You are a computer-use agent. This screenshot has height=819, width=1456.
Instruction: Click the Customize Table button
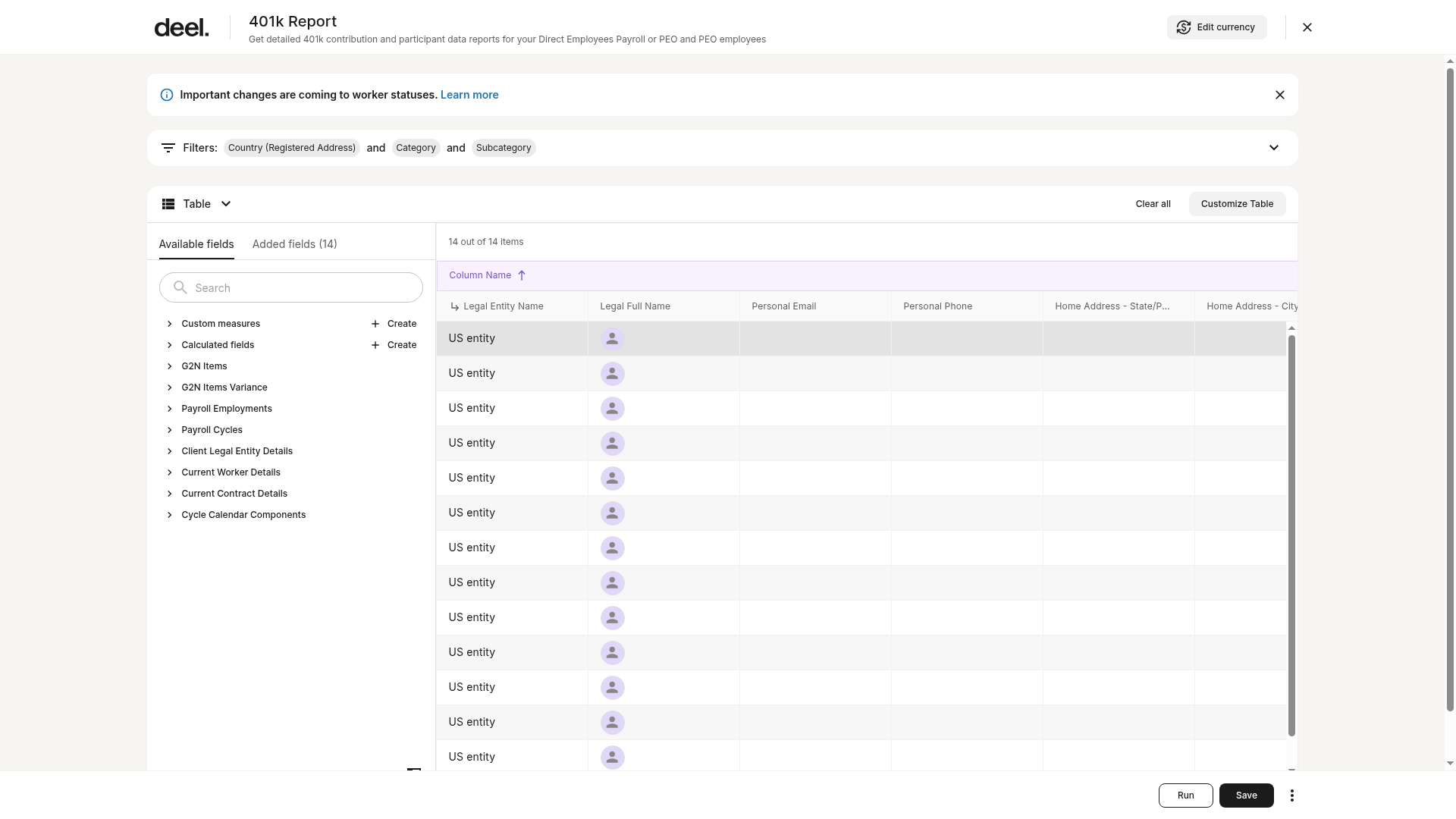point(1238,204)
